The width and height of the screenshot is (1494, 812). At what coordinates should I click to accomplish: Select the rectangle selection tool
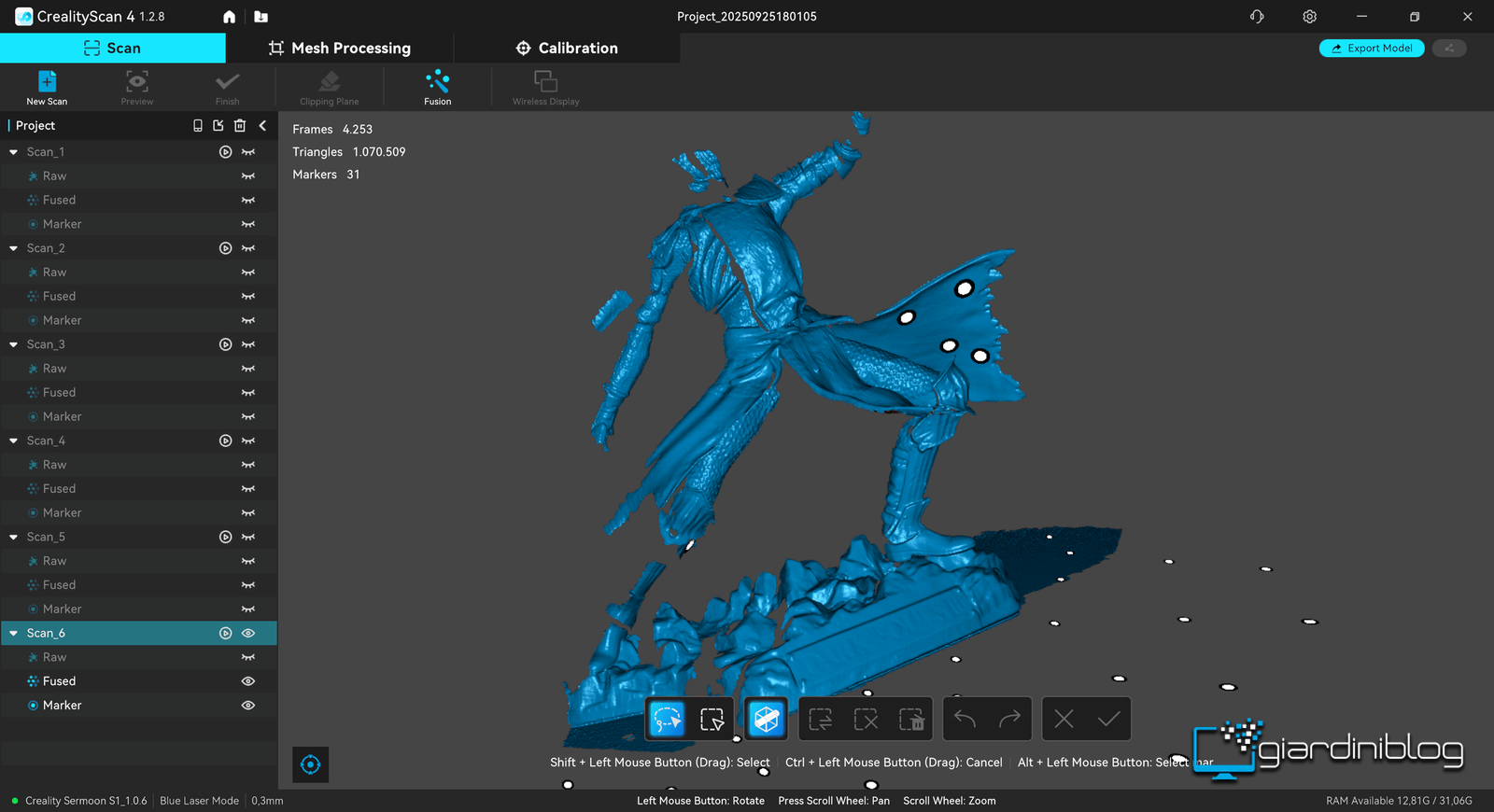pos(712,720)
